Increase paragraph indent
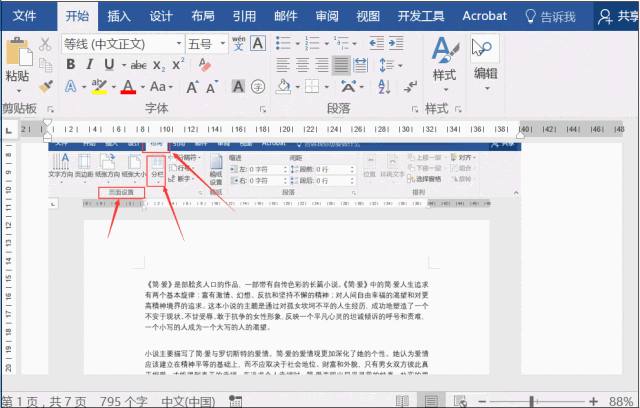This screenshot has height=408, width=640. (396, 43)
